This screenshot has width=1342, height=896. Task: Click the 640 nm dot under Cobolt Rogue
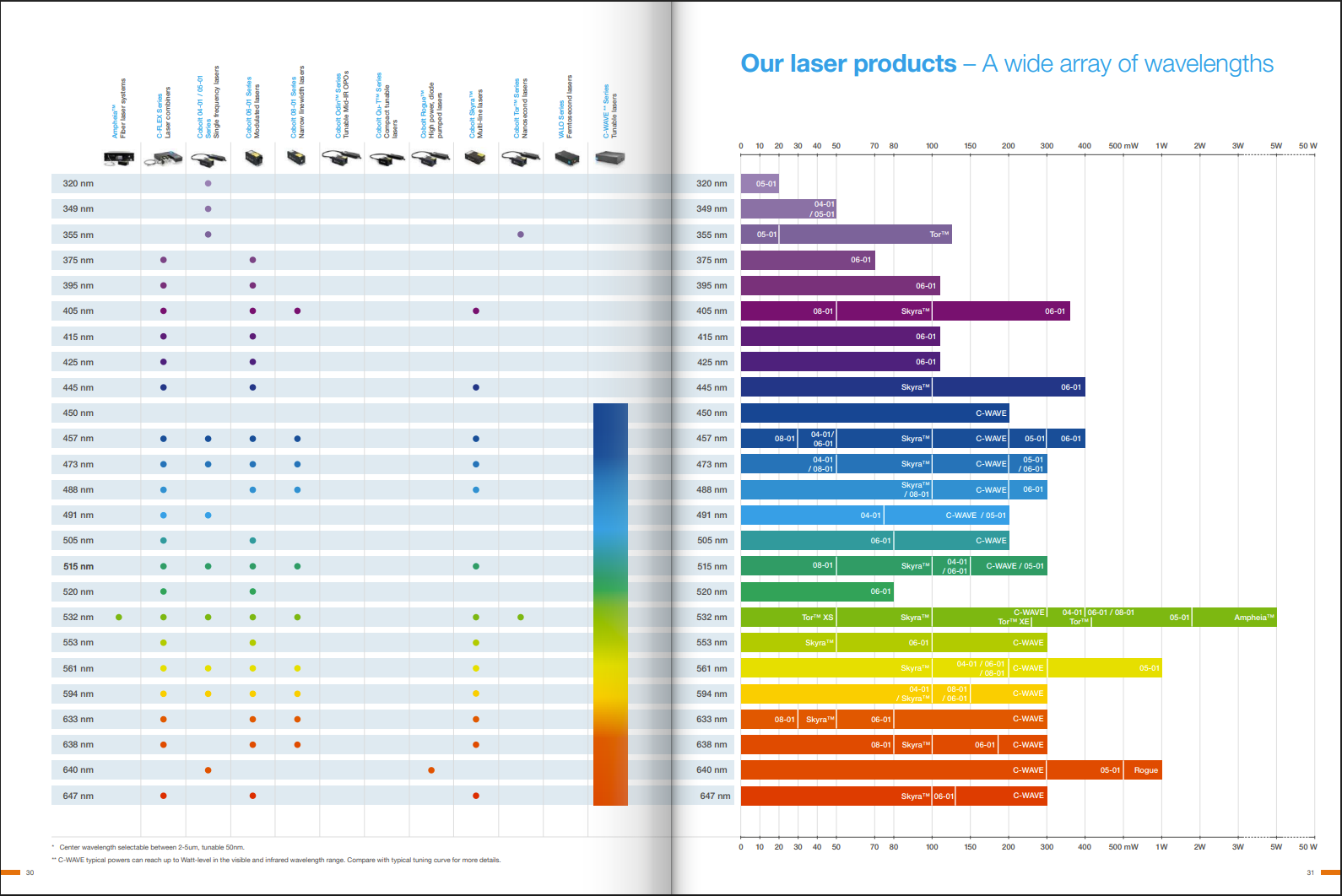point(431,770)
